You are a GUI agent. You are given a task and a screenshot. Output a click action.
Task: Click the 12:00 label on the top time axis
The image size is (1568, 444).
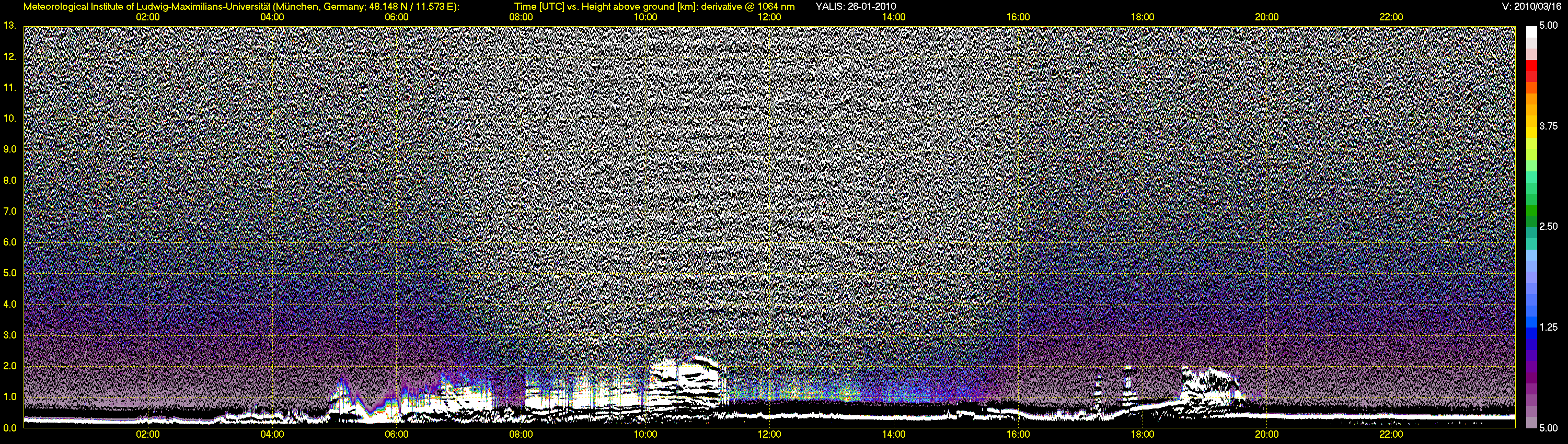(x=769, y=17)
